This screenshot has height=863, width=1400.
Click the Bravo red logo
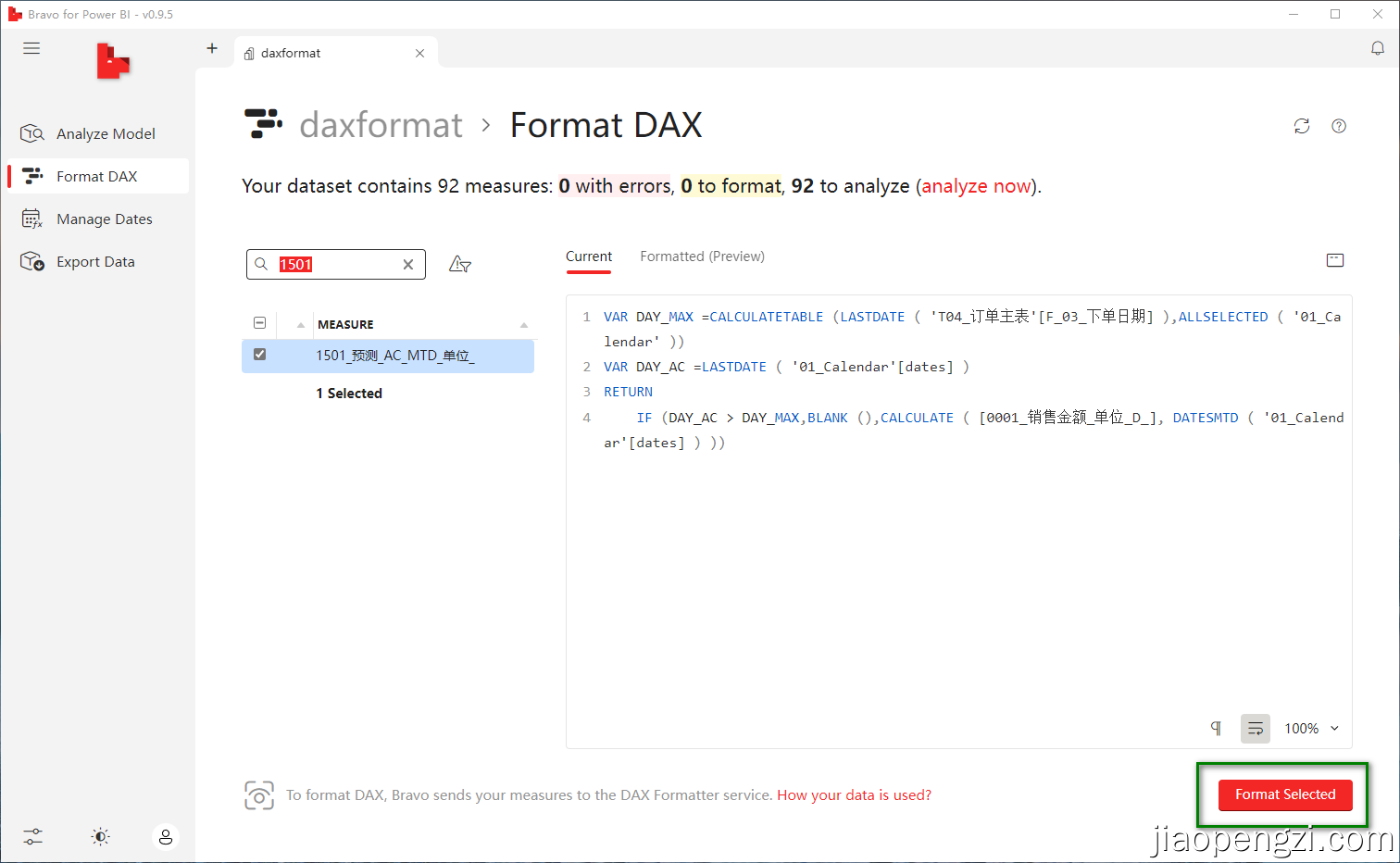pos(113,61)
